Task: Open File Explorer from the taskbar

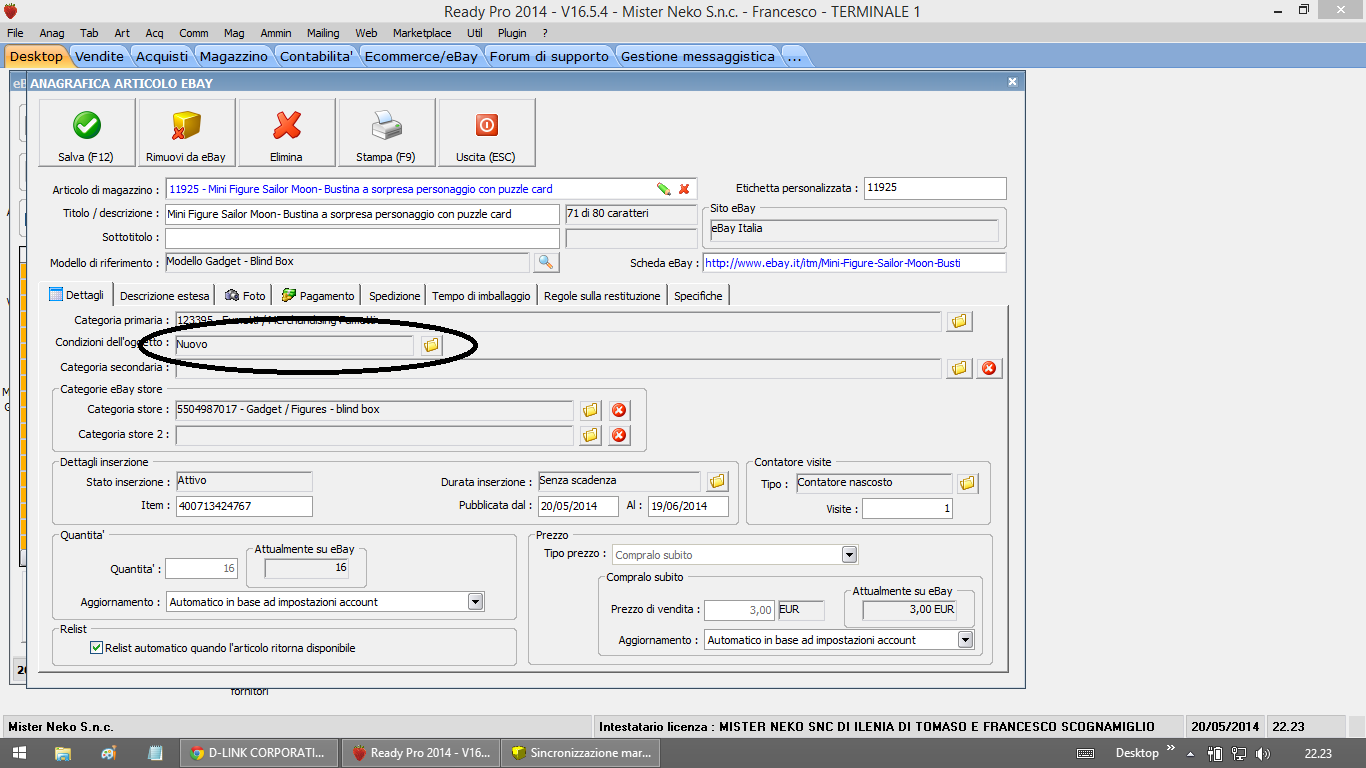Action: point(63,753)
